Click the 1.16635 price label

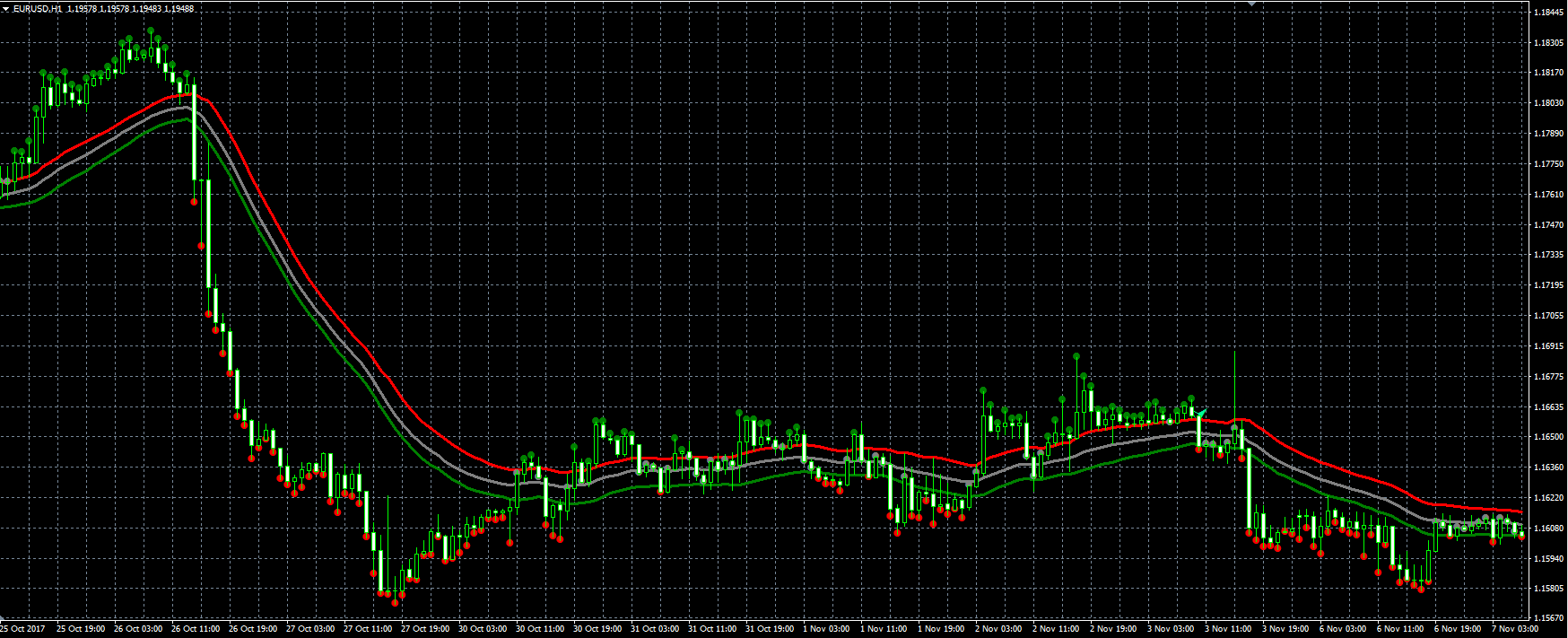point(1549,407)
